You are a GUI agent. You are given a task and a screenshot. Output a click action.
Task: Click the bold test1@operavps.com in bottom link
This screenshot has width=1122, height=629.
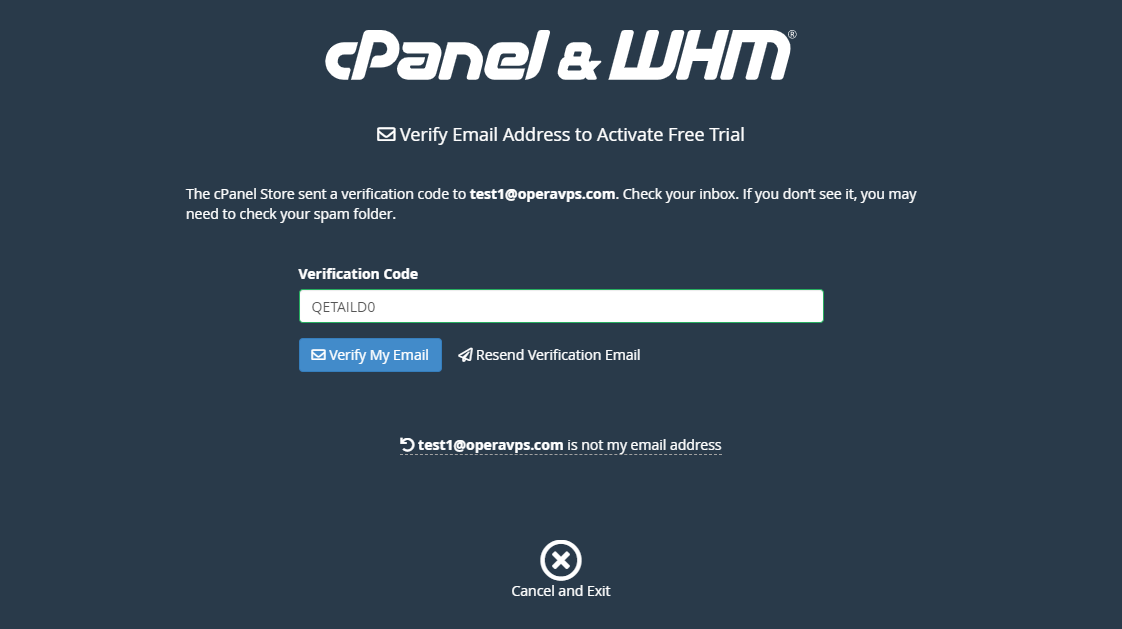[x=490, y=445]
